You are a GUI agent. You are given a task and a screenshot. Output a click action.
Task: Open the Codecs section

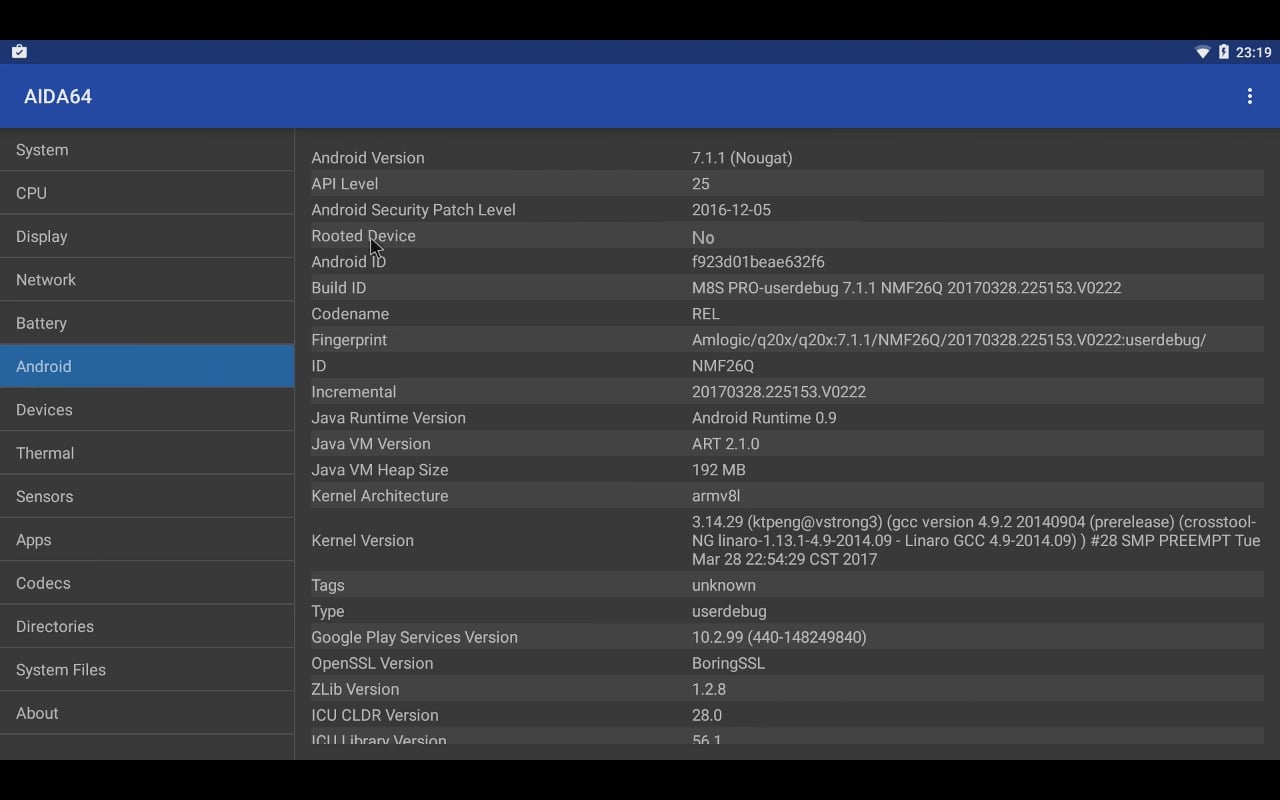(147, 583)
